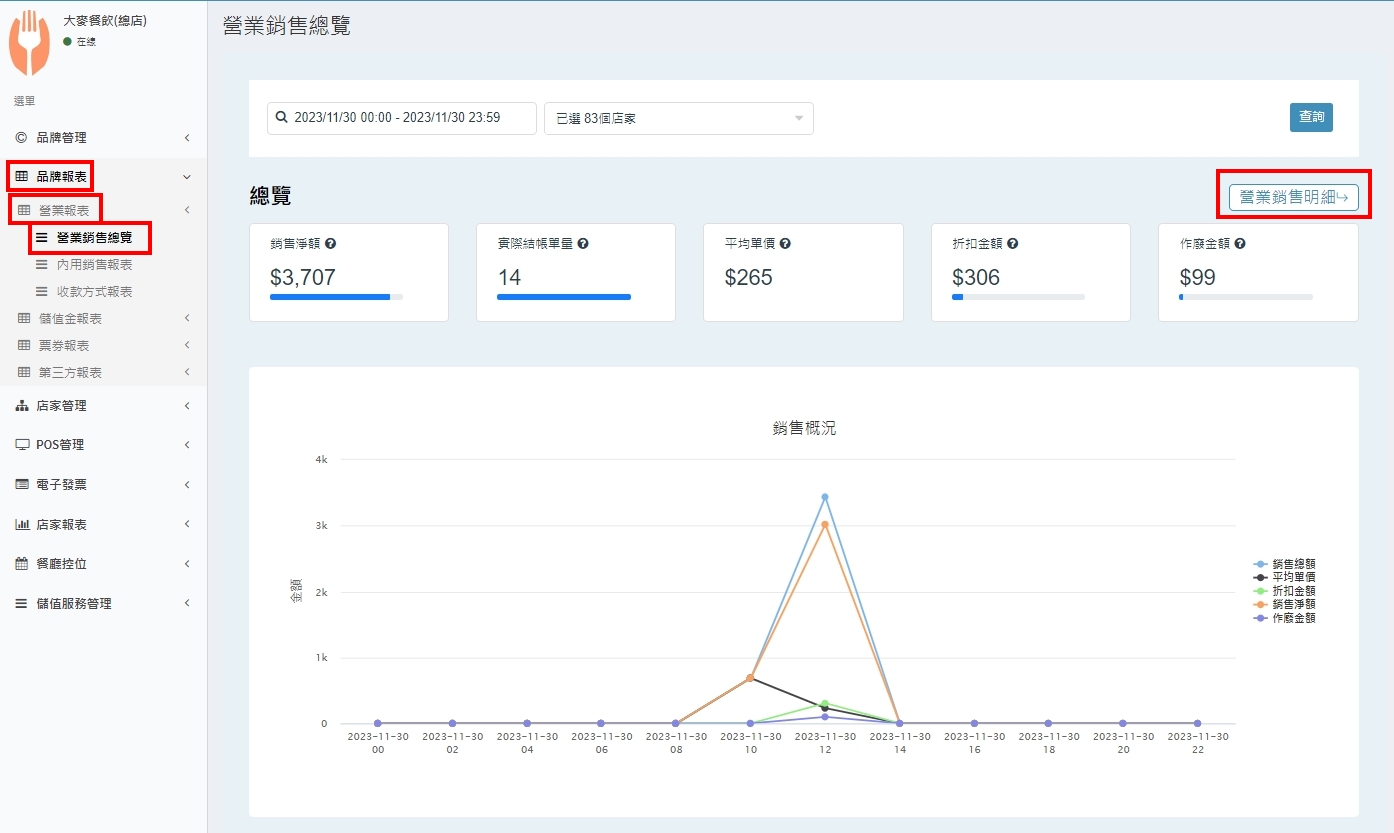Click the search icon in date range field

[x=282, y=118]
